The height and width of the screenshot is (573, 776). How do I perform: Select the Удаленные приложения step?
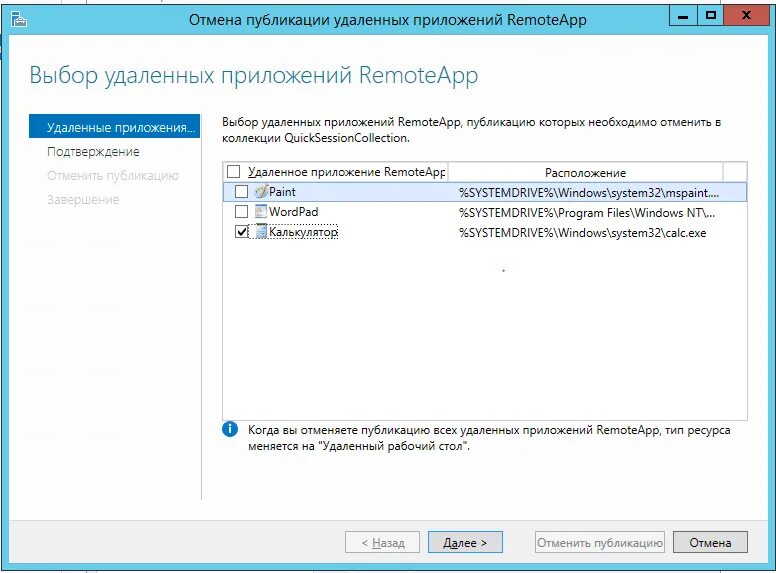click(114, 127)
